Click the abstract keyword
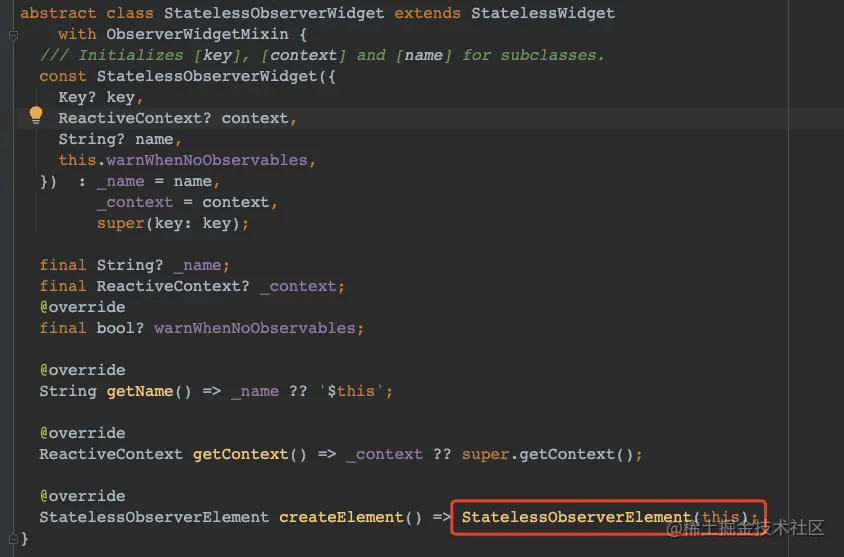This screenshot has width=844, height=557. [58, 13]
